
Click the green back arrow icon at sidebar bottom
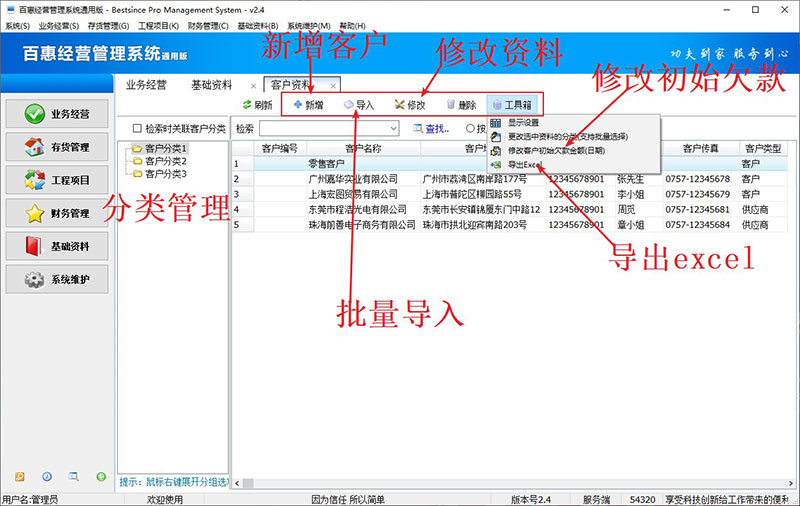coord(101,476)
